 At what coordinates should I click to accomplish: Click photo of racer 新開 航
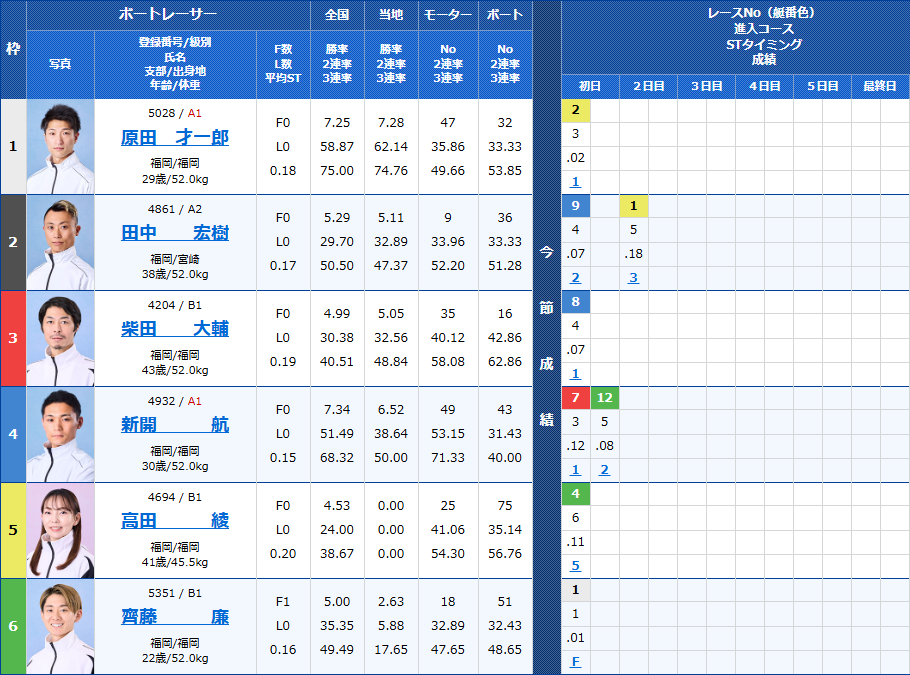pos(60,435)
